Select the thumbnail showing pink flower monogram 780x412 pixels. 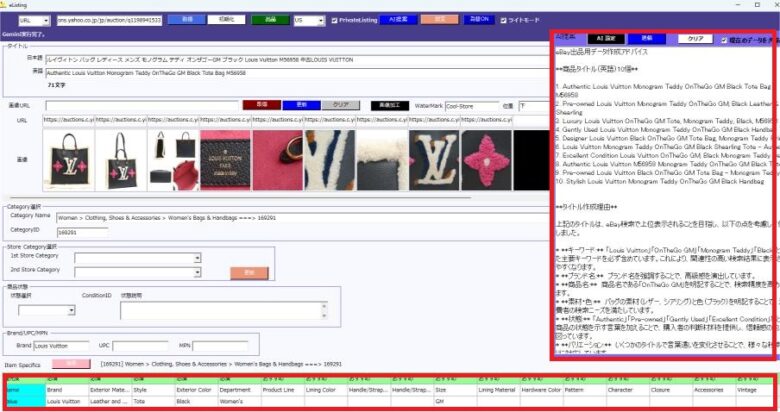487,160
